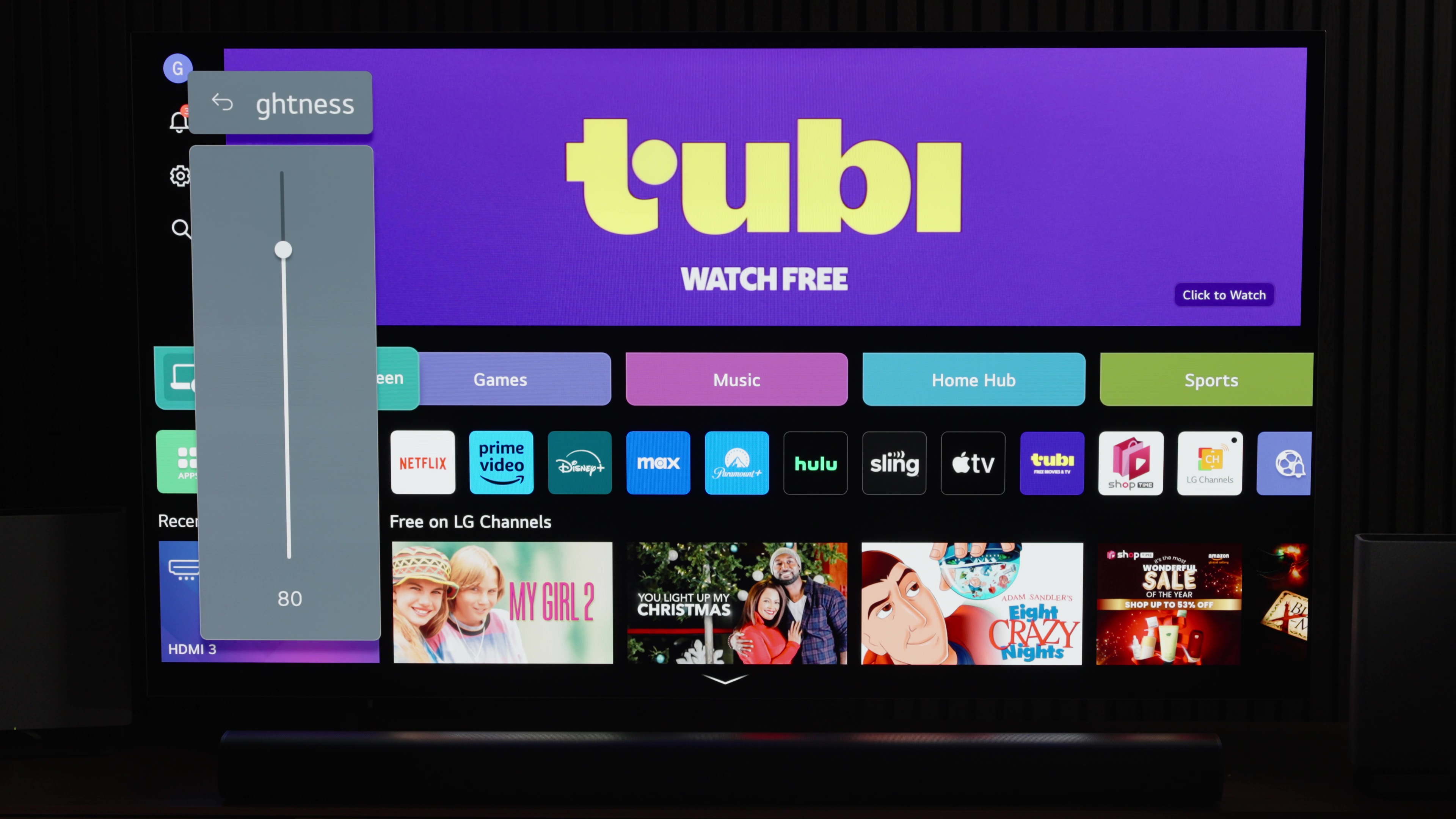Image resolution: width=1456 pixels, height=819 pixels.
Task: Select the Games tab
Action: (x=500, y=379)
